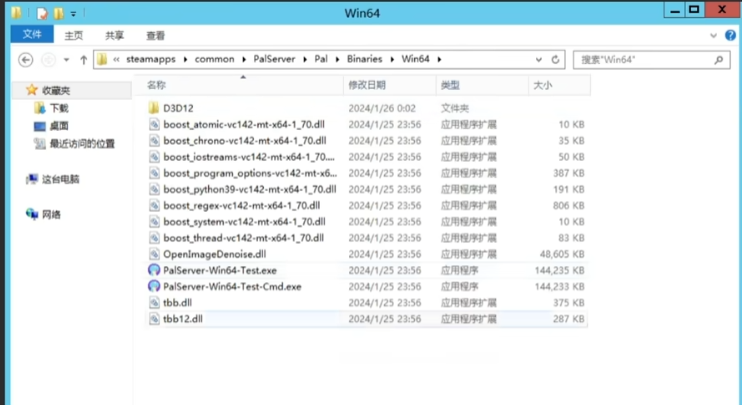Screen dimensions: 742x405
Task: Select steamapps in the address path
Action: coord(150,59)
